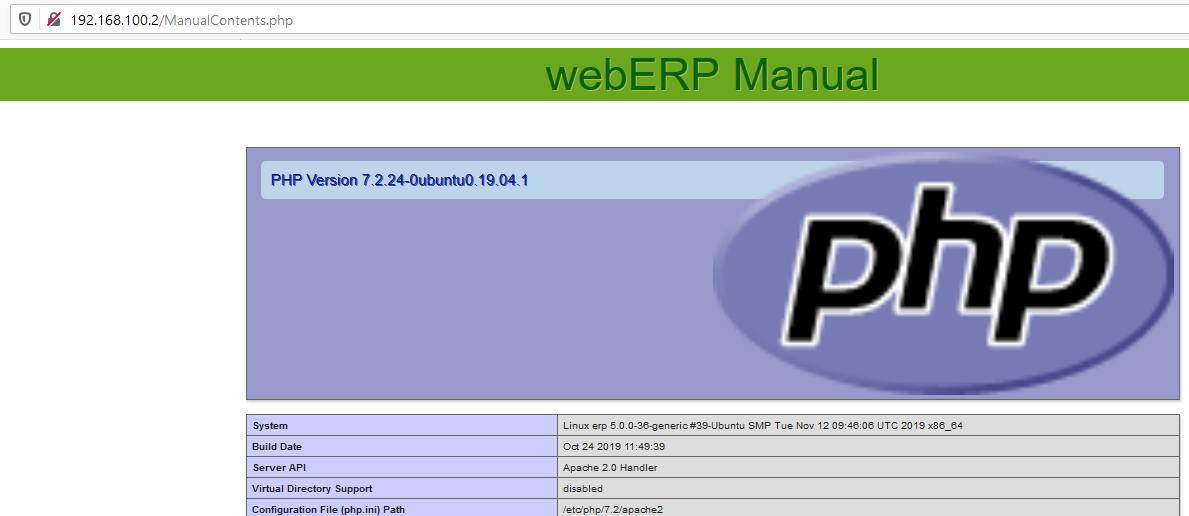This screenshot has height=516, width=1189.
Task: Open the insecure connection padlock icon
Action: 54,20
